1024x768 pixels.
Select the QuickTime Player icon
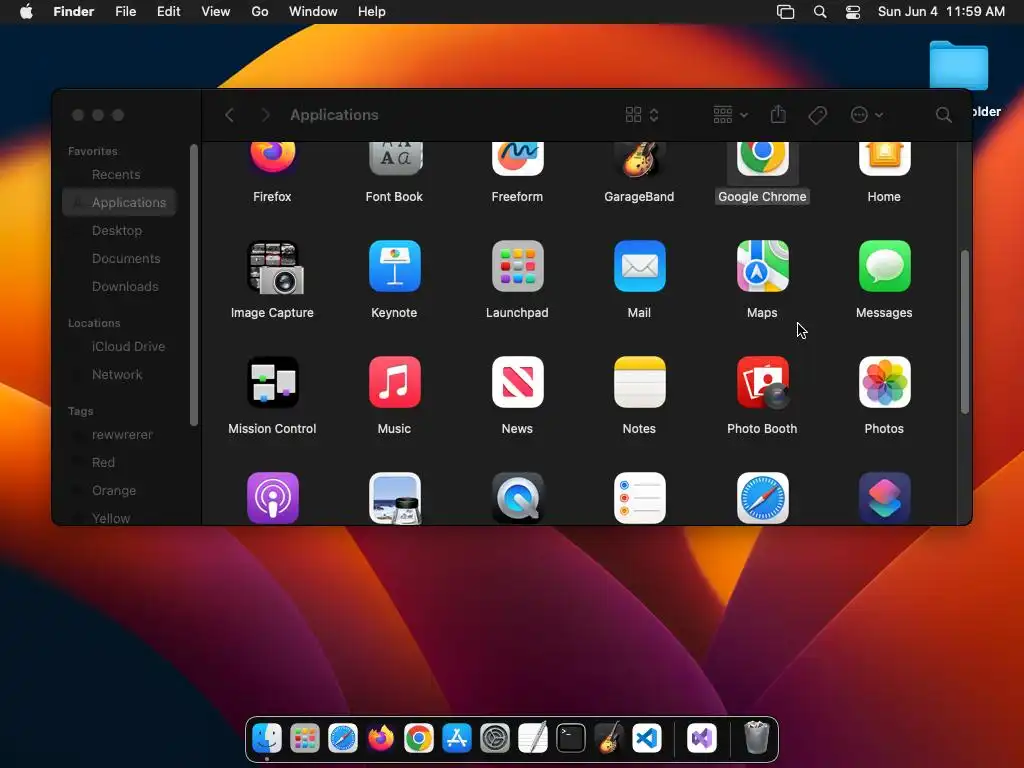[517, 498]
